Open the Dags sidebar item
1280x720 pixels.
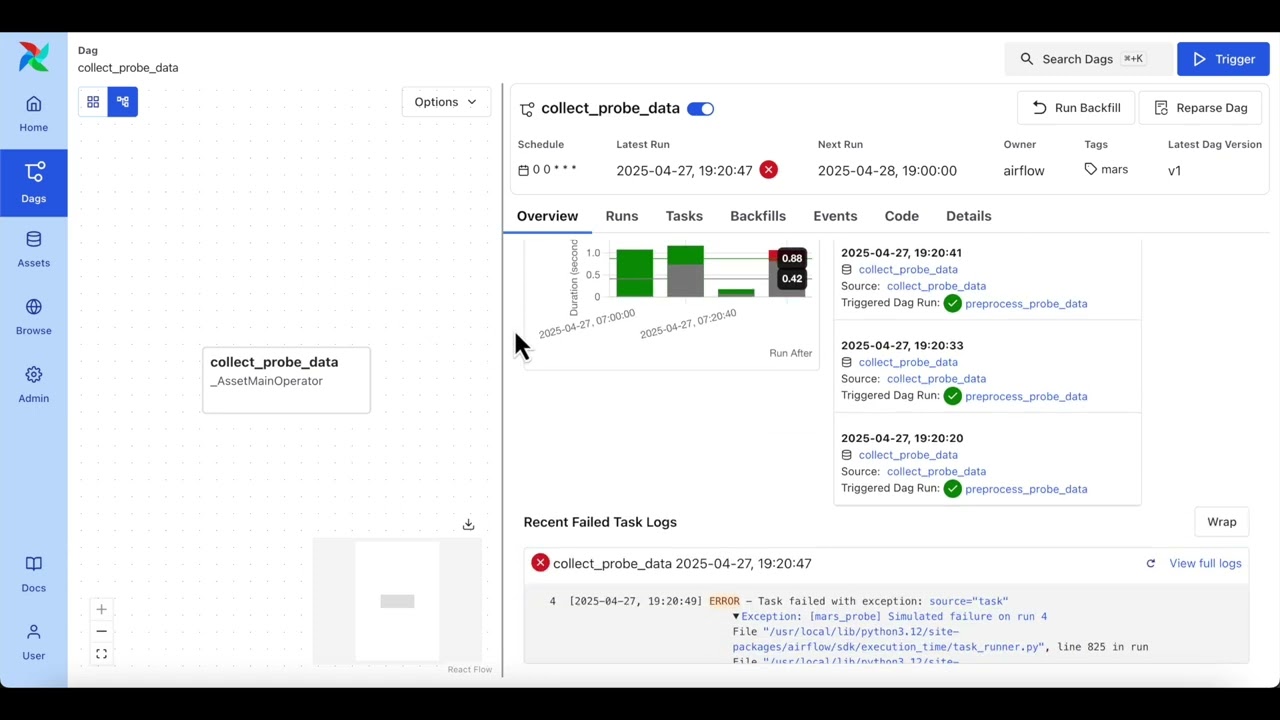point(33,183)
